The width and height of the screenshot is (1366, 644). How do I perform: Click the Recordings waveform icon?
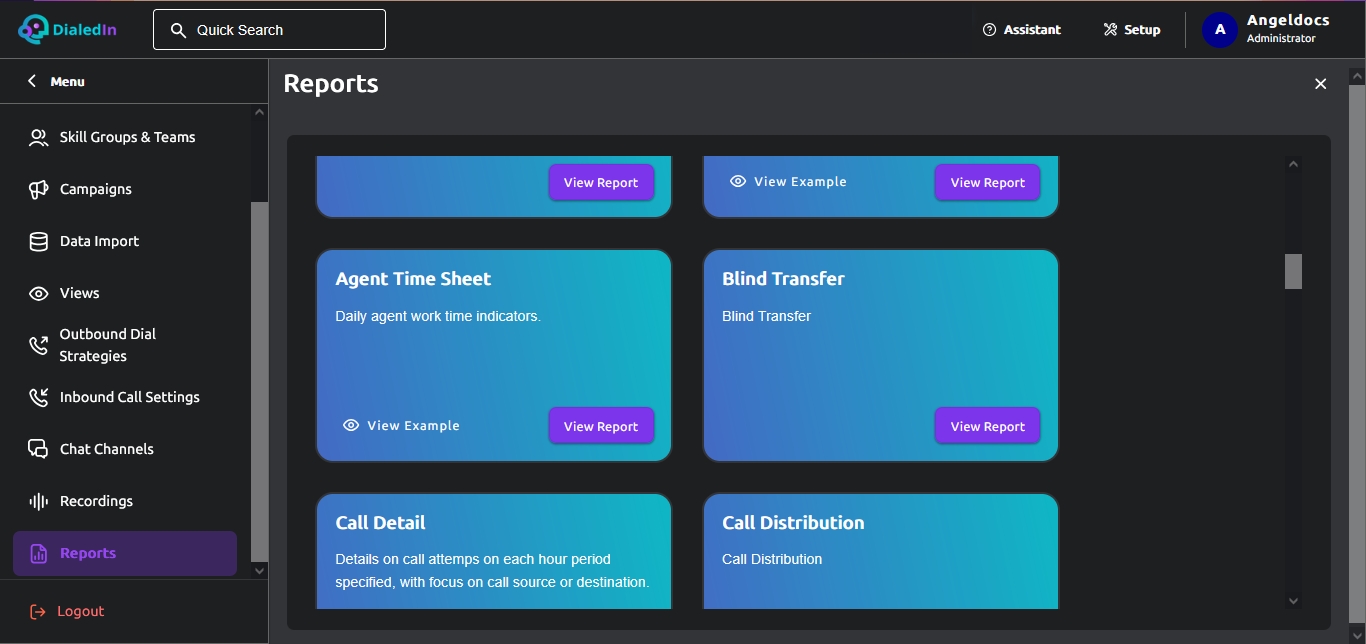click(38, 501)
